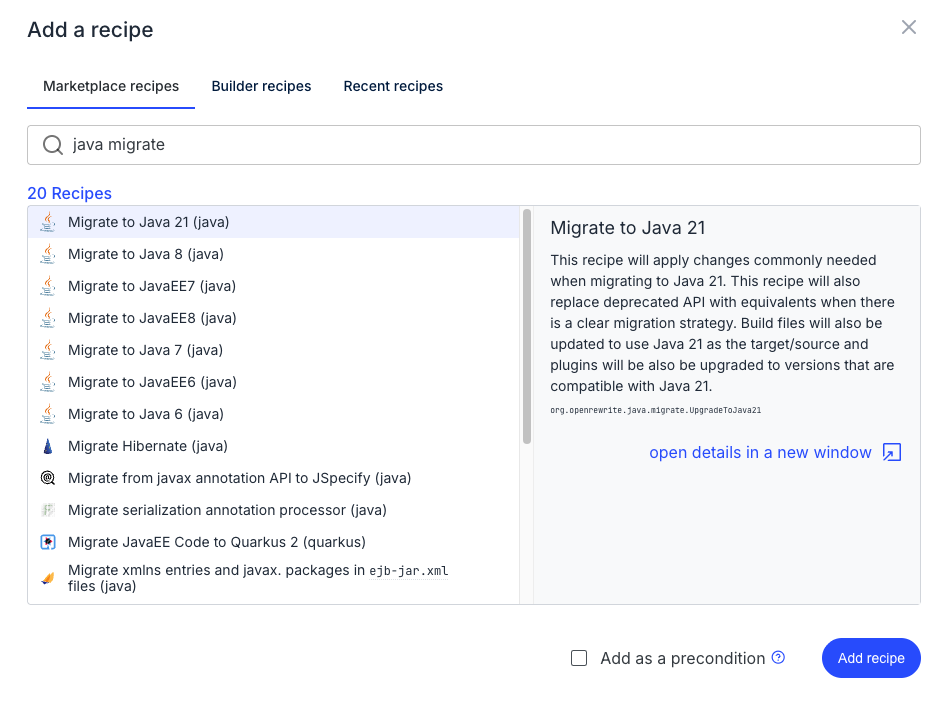Select Migrate from javax annotation API to JSpecify
Viewport: 941px width, 703px height.
(274, 478)
